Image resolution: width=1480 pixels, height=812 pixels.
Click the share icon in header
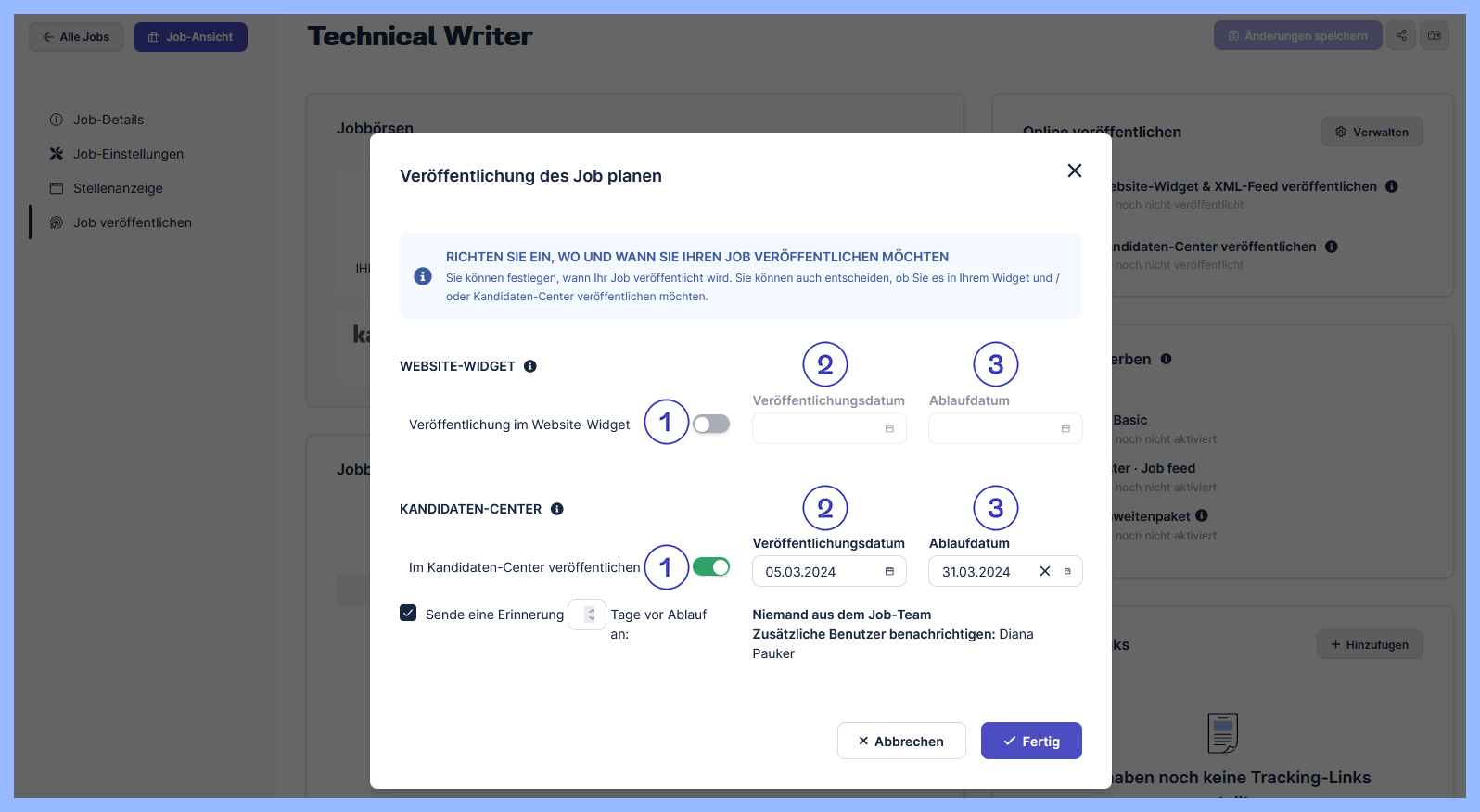point(1401,35)
